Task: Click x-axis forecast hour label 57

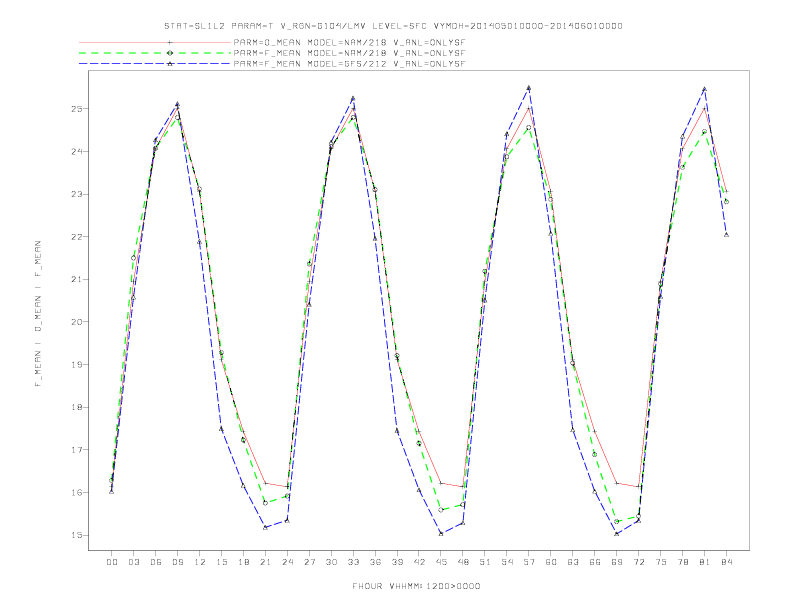Action: (x=529, y=562)
